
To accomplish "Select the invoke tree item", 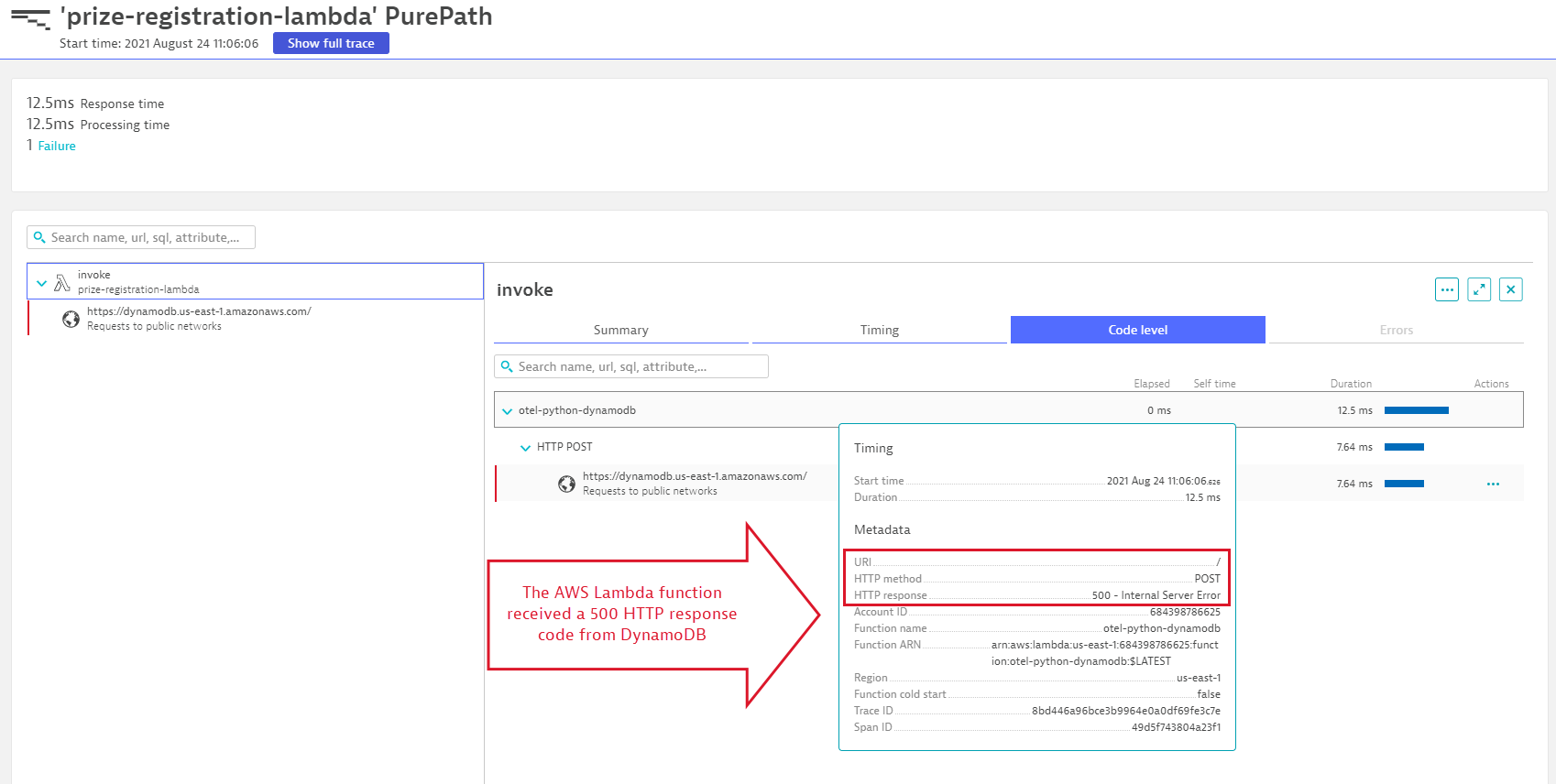I will coord(255,281).
